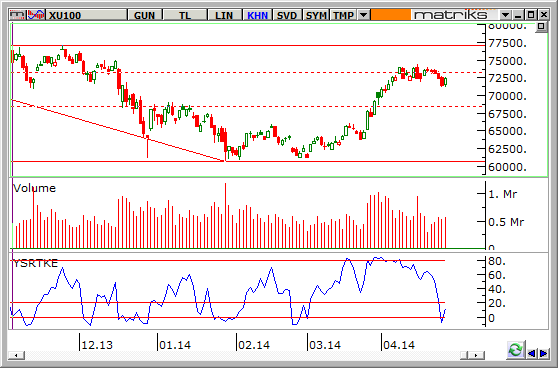Image resolution: width=558 pixels, height=368 pixels.
Task: Open the chart type wave icon
Action: click(x=36, y=15)
